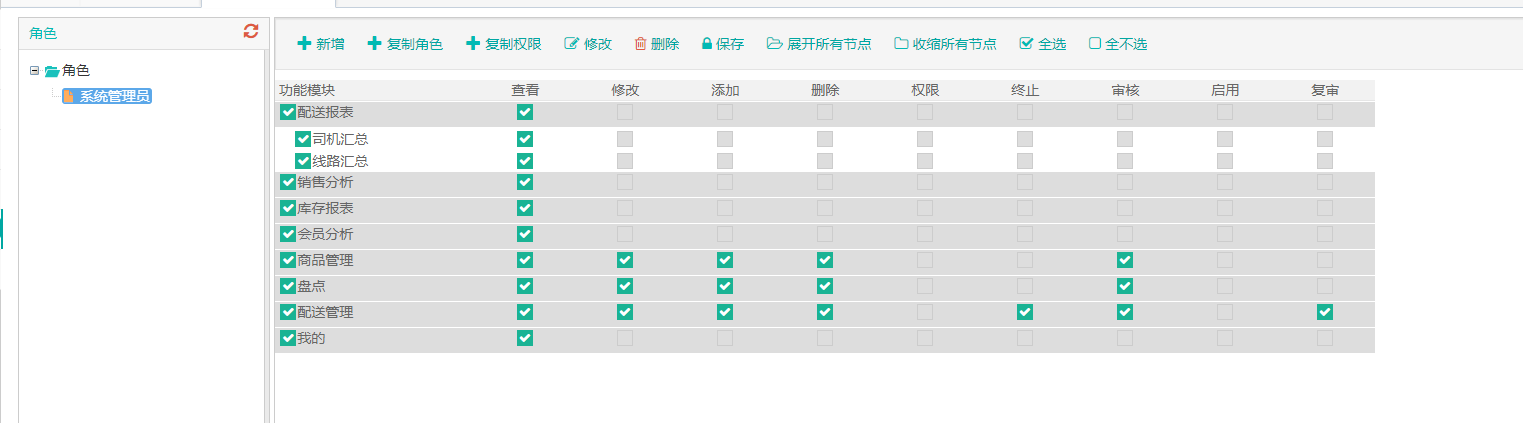
Task: Toggle 配送管理 复审 permission checkbox
Action: click(1325, 312)
